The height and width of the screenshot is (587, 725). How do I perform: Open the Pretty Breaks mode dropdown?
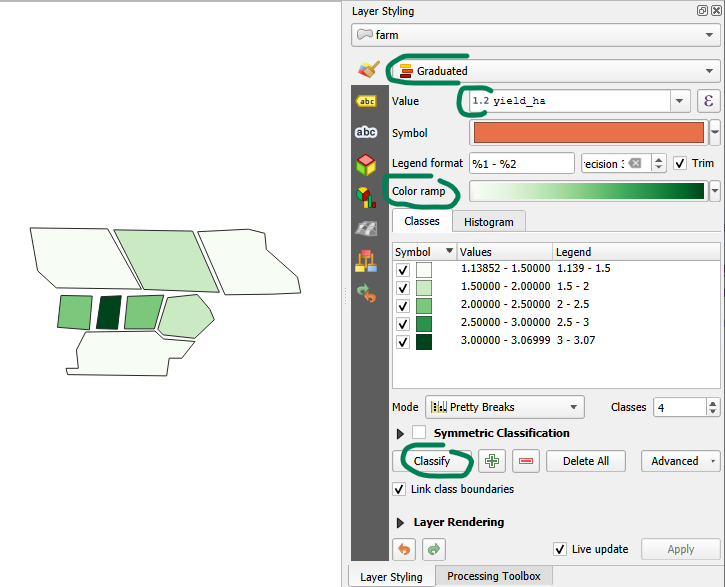(505, 407)
